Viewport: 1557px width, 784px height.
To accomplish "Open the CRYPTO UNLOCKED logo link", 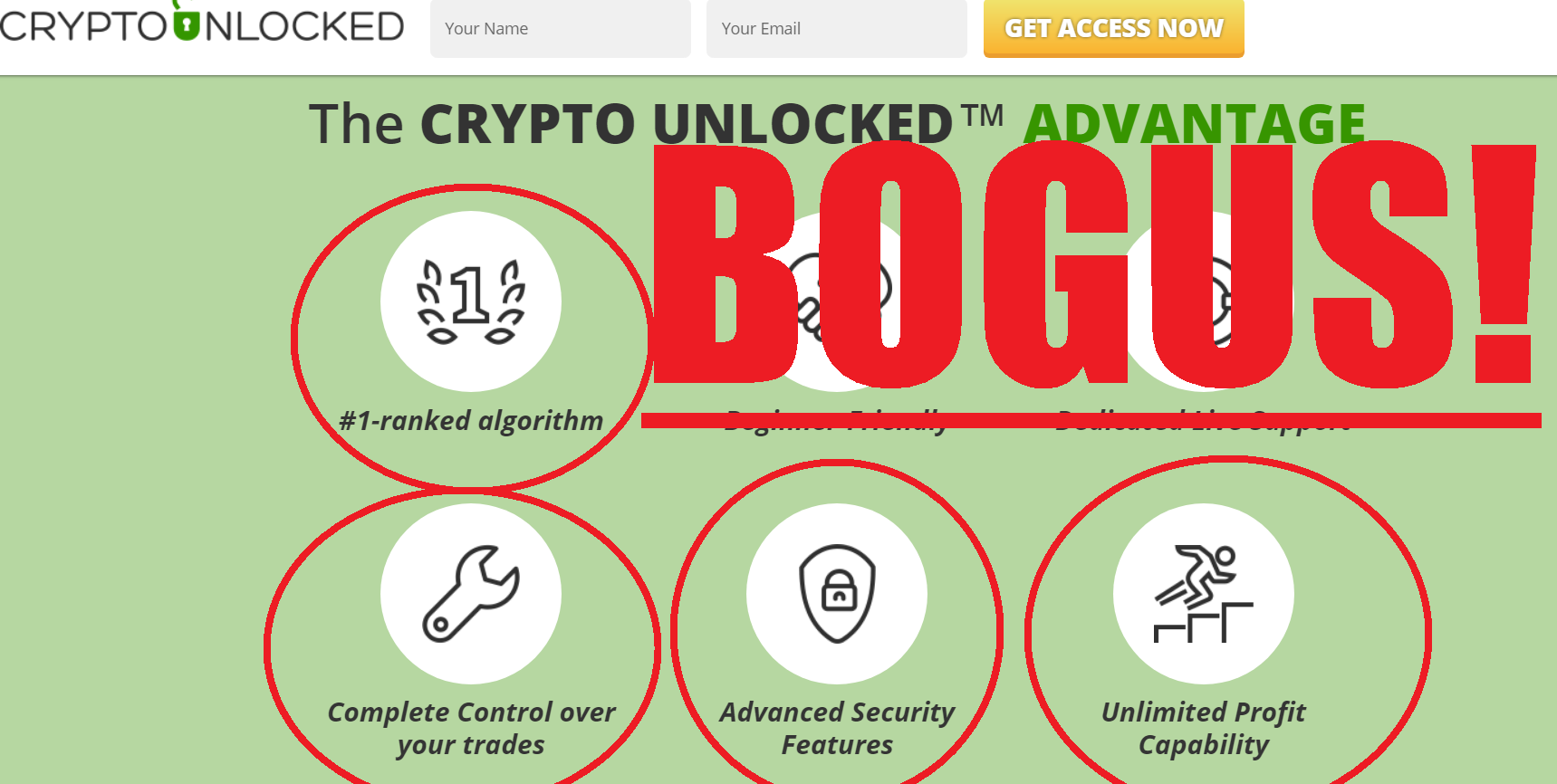I will (x=202, y=24).
